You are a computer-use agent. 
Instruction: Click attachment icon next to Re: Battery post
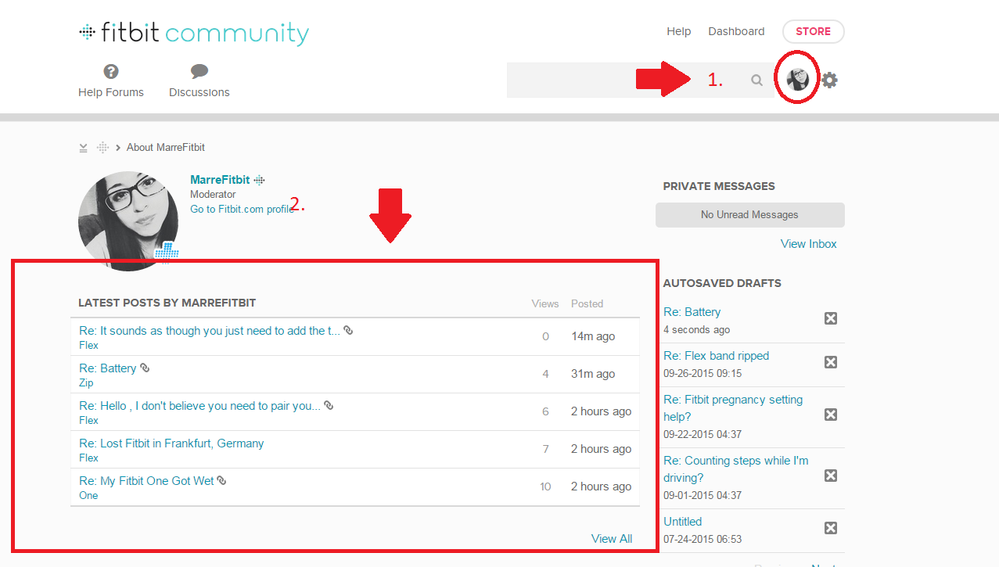click(145, 368)
